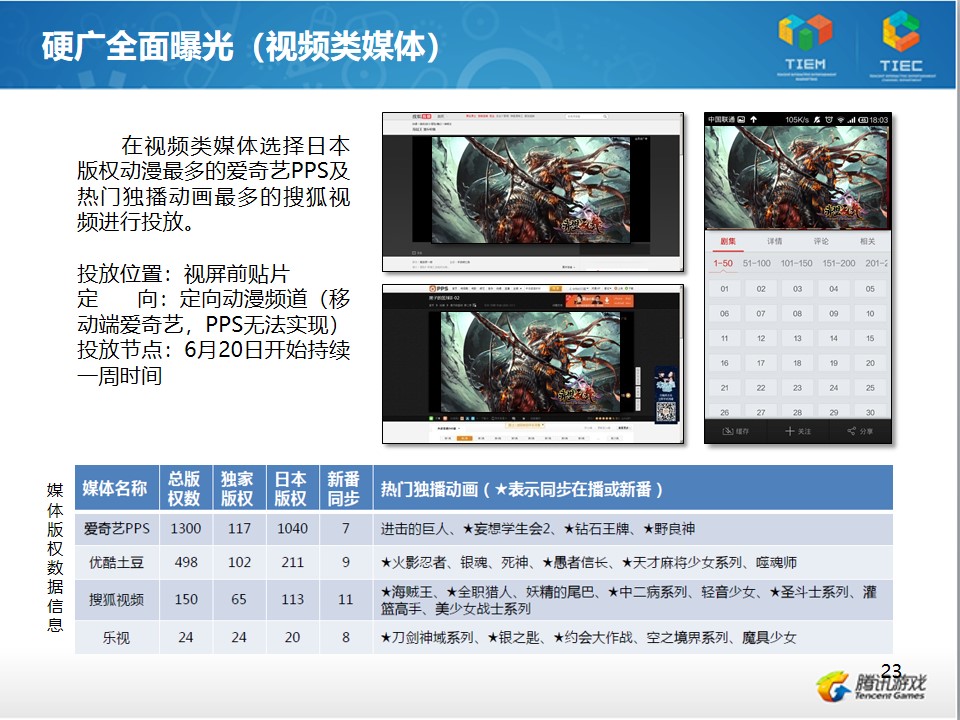960x720 pixels.
Task: Select episode range 151-200
Action: click(839, 263)
